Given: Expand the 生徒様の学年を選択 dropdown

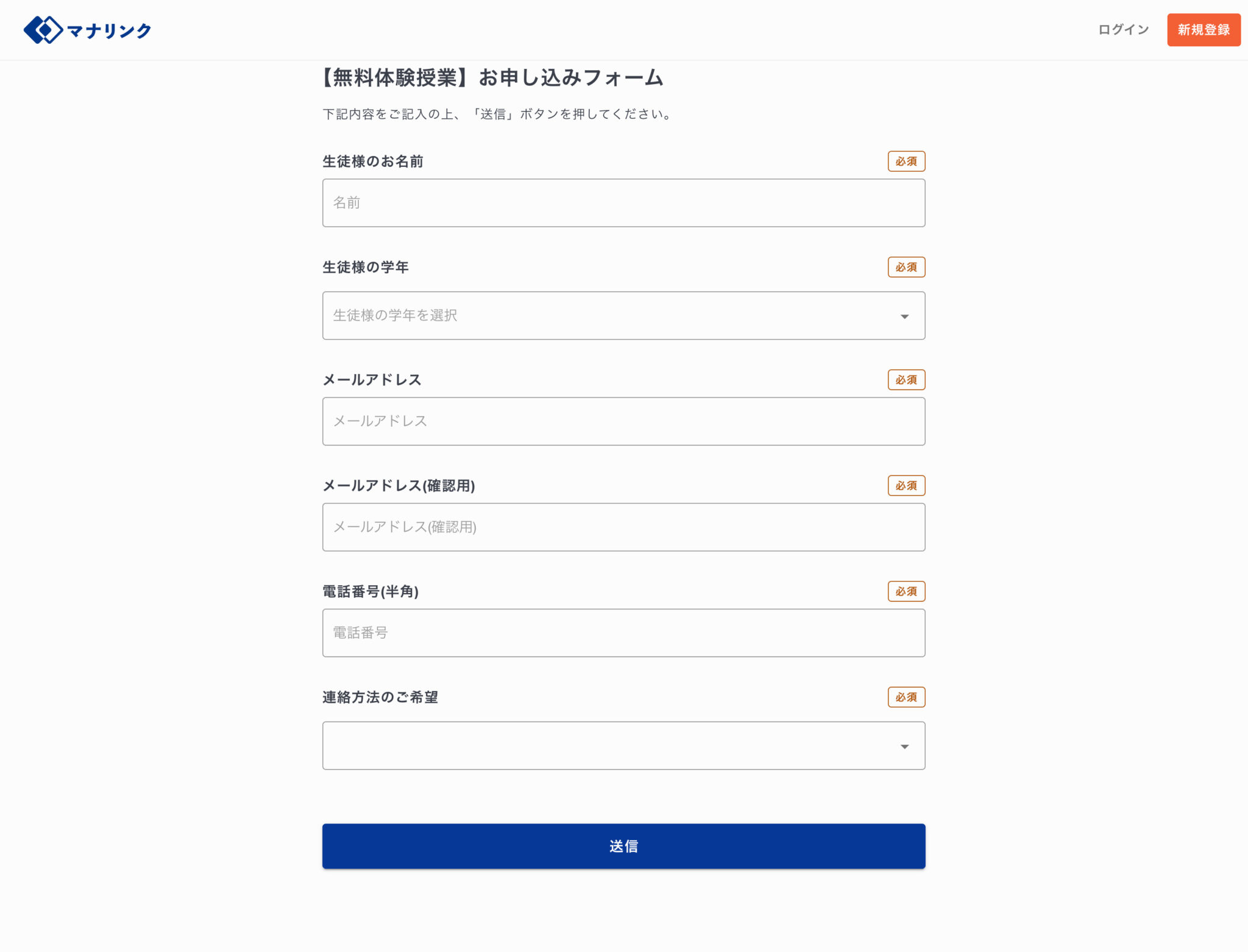Looking at the screenshot, I should point(623,316).
